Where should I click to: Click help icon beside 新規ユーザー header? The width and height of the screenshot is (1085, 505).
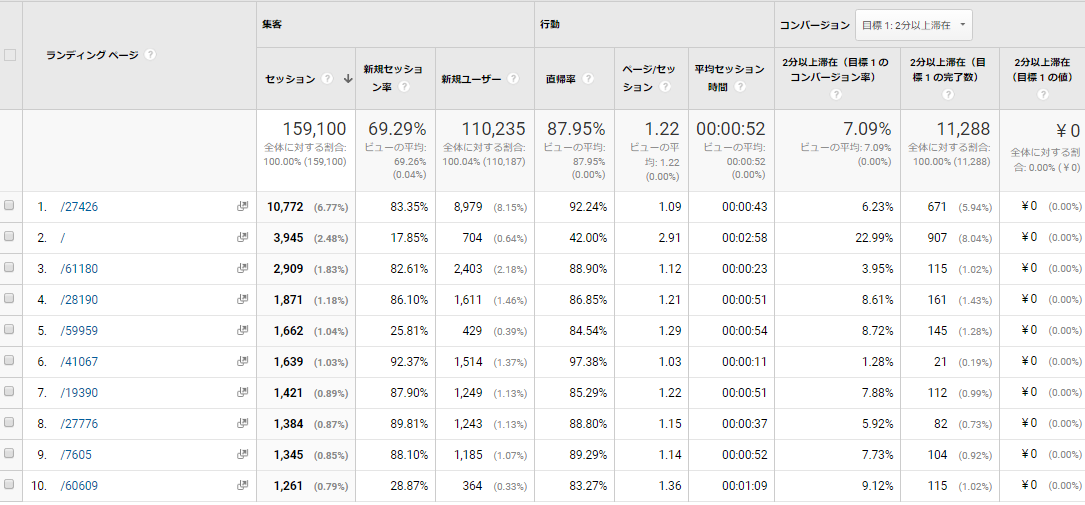513,79
